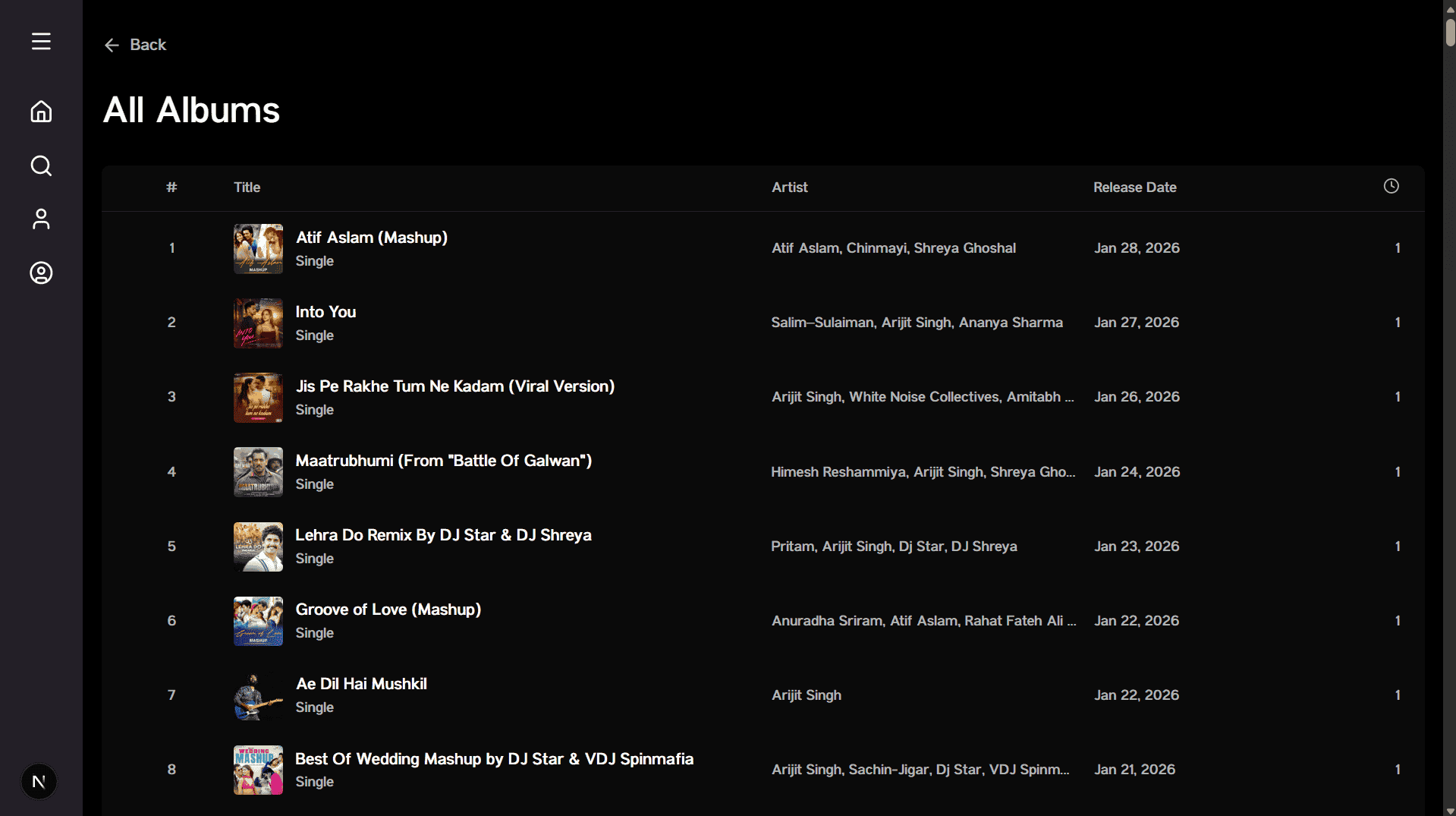Click the Back link text

[148, 45]
